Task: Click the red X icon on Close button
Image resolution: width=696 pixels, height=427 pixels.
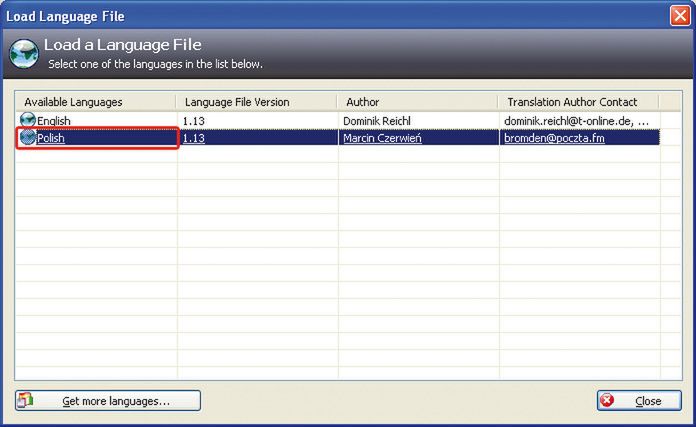Action: (607, 400)
